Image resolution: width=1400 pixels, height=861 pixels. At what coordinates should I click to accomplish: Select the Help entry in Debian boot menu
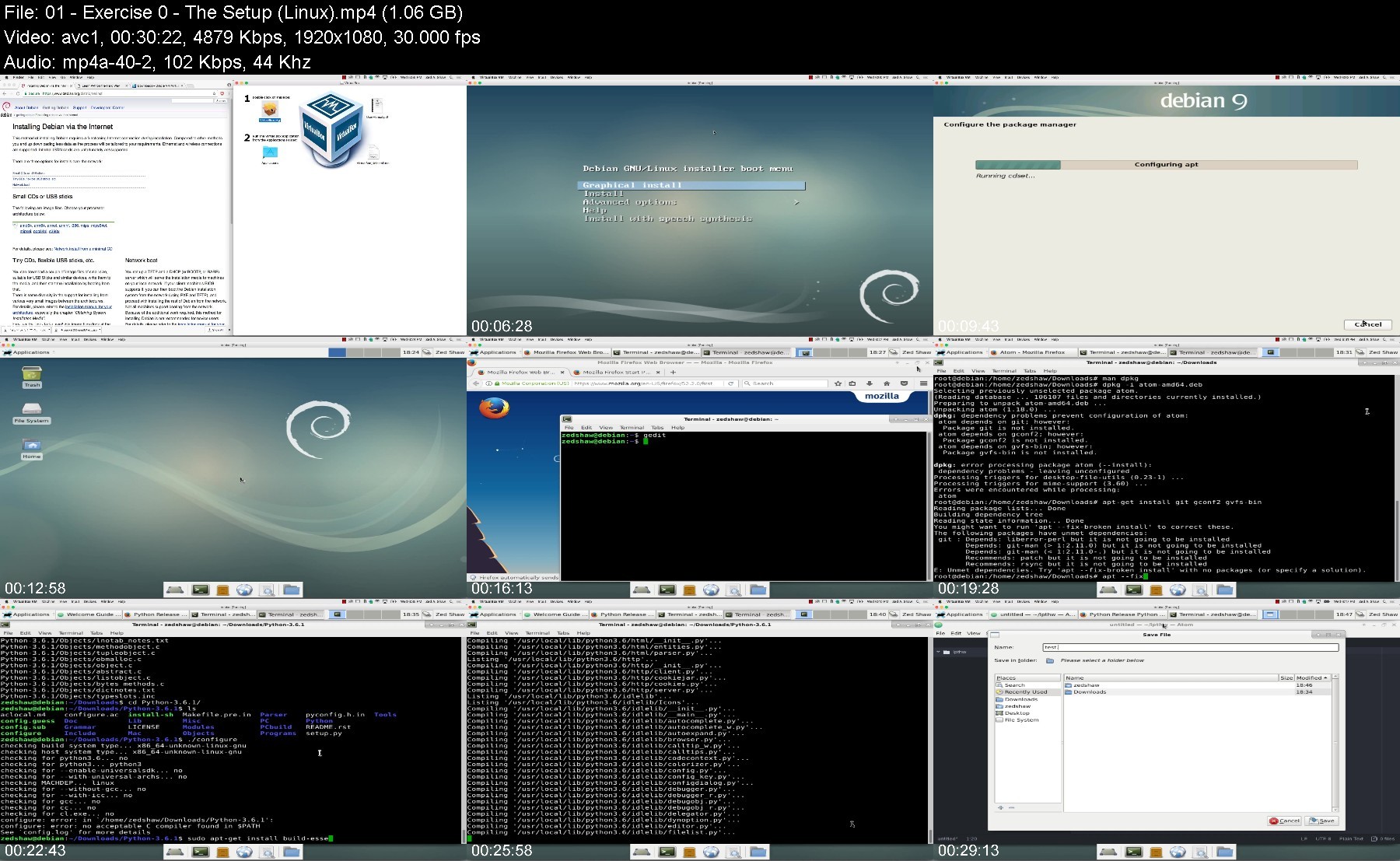click(594, 210)
